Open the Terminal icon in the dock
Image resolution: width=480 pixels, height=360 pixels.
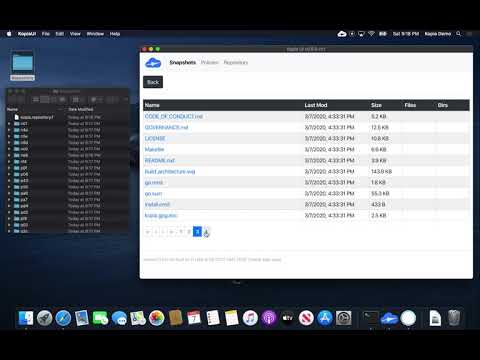point(371,318)
